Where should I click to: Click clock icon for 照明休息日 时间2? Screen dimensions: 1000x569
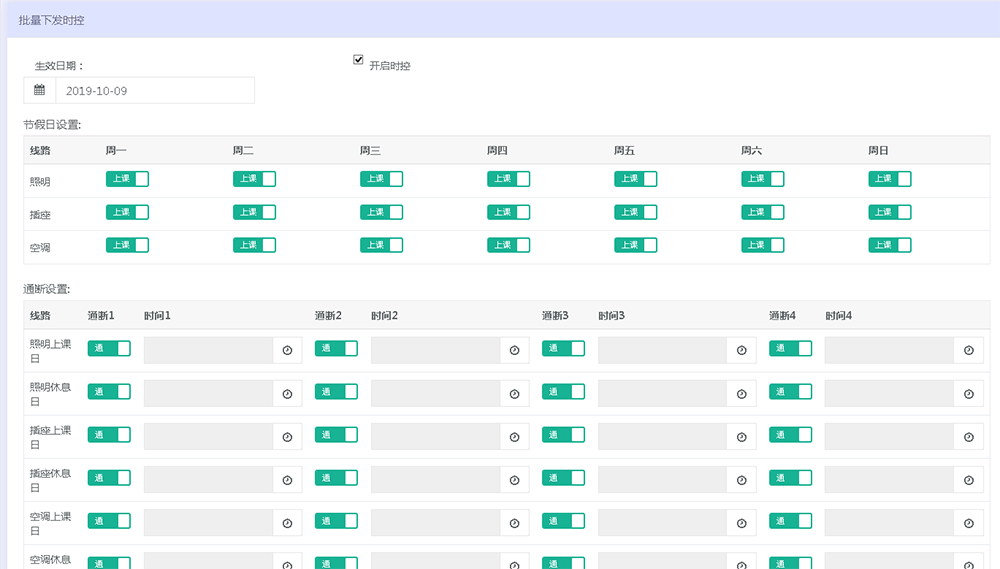[x=514, y=394]
